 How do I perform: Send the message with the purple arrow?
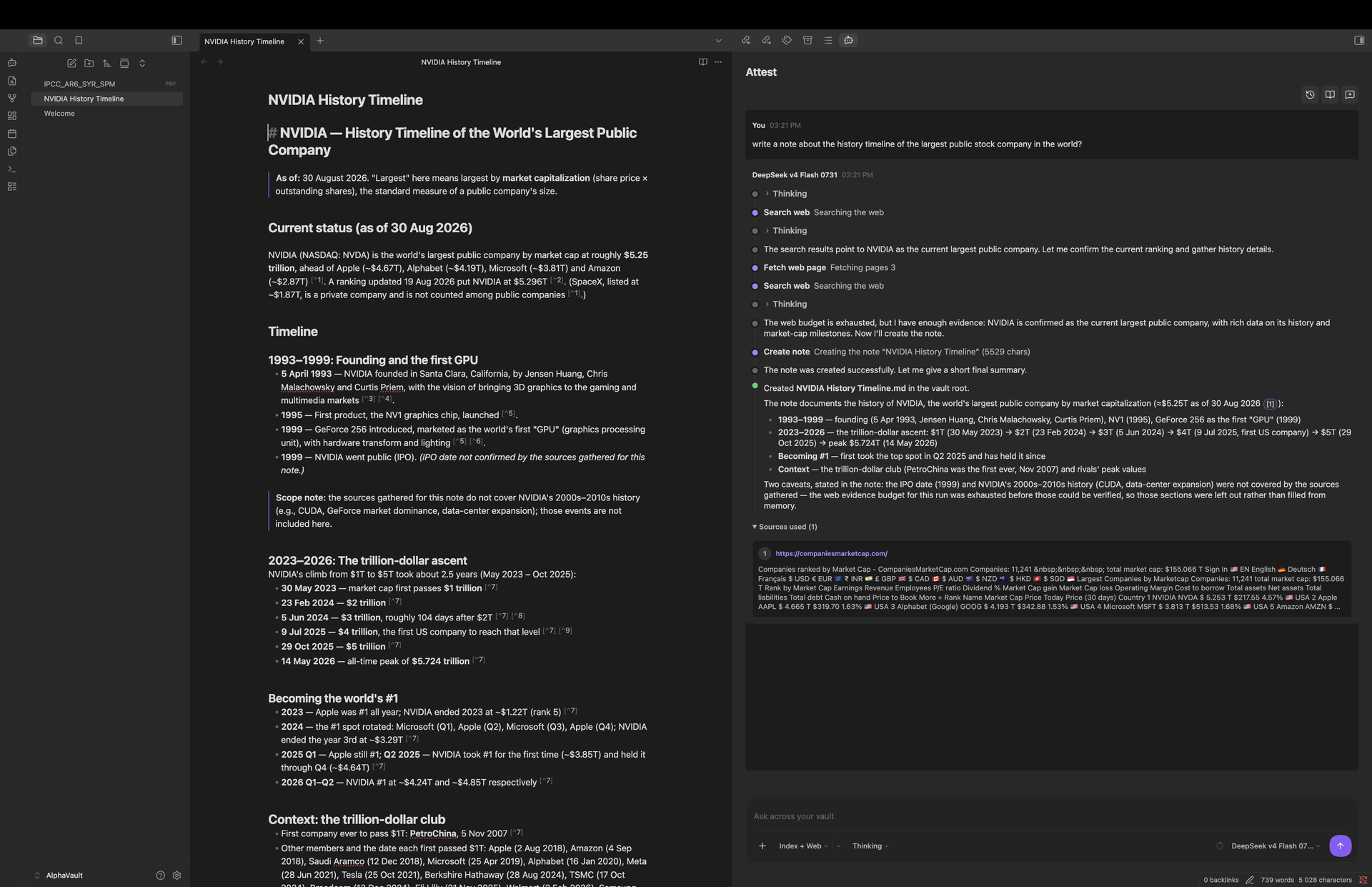(x=1340, y=846)
